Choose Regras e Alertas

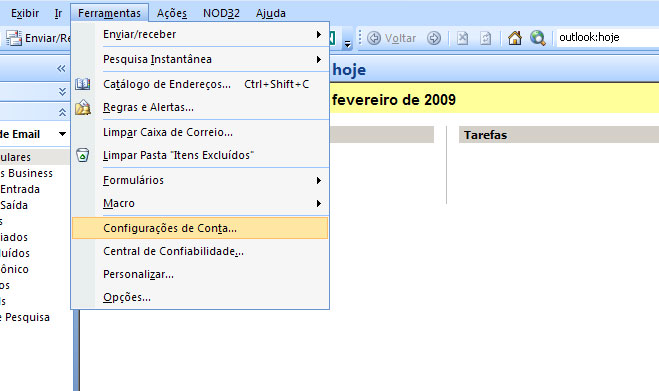point(200,107)
